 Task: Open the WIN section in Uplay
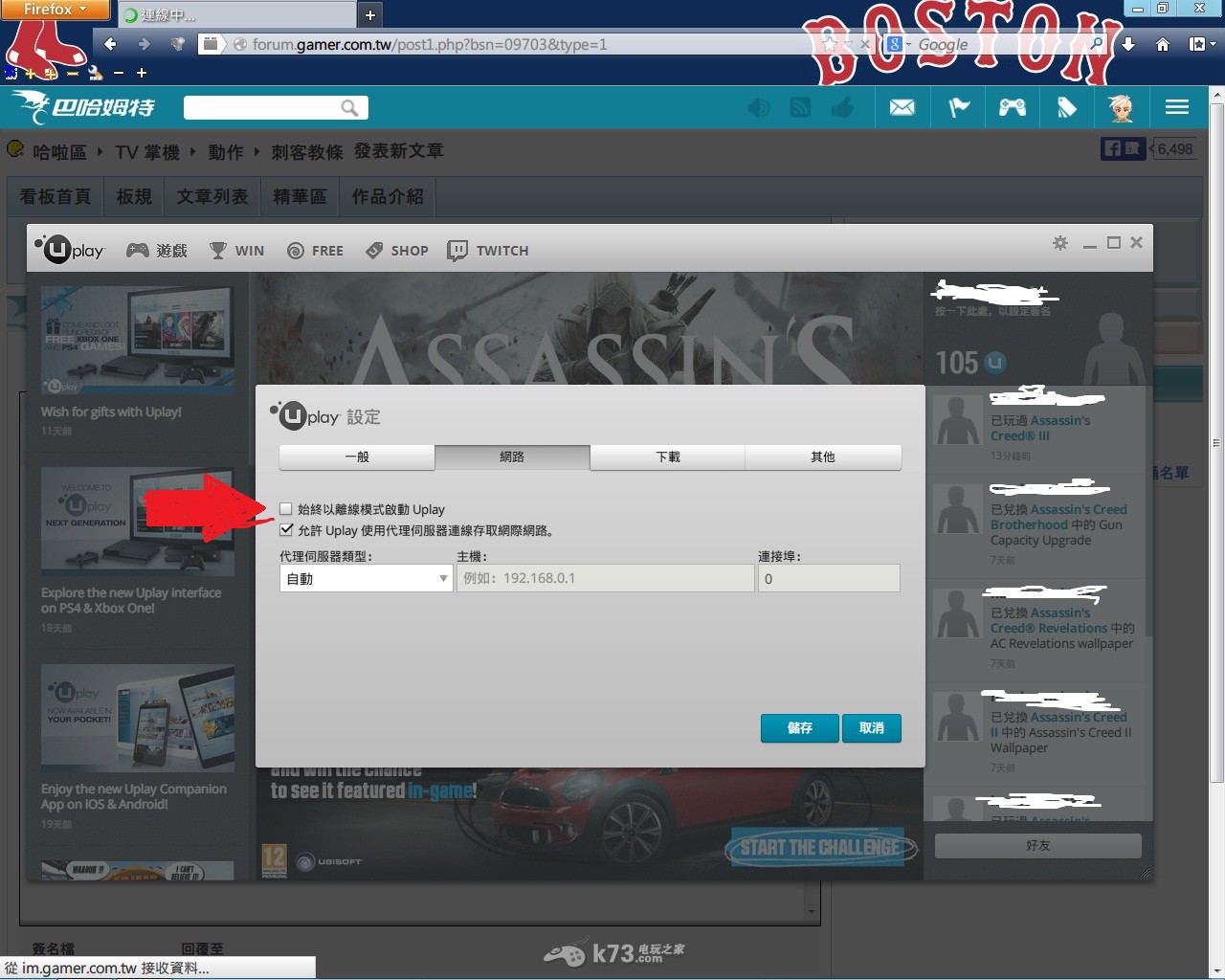pyautogui.click(x=236, y=251)
